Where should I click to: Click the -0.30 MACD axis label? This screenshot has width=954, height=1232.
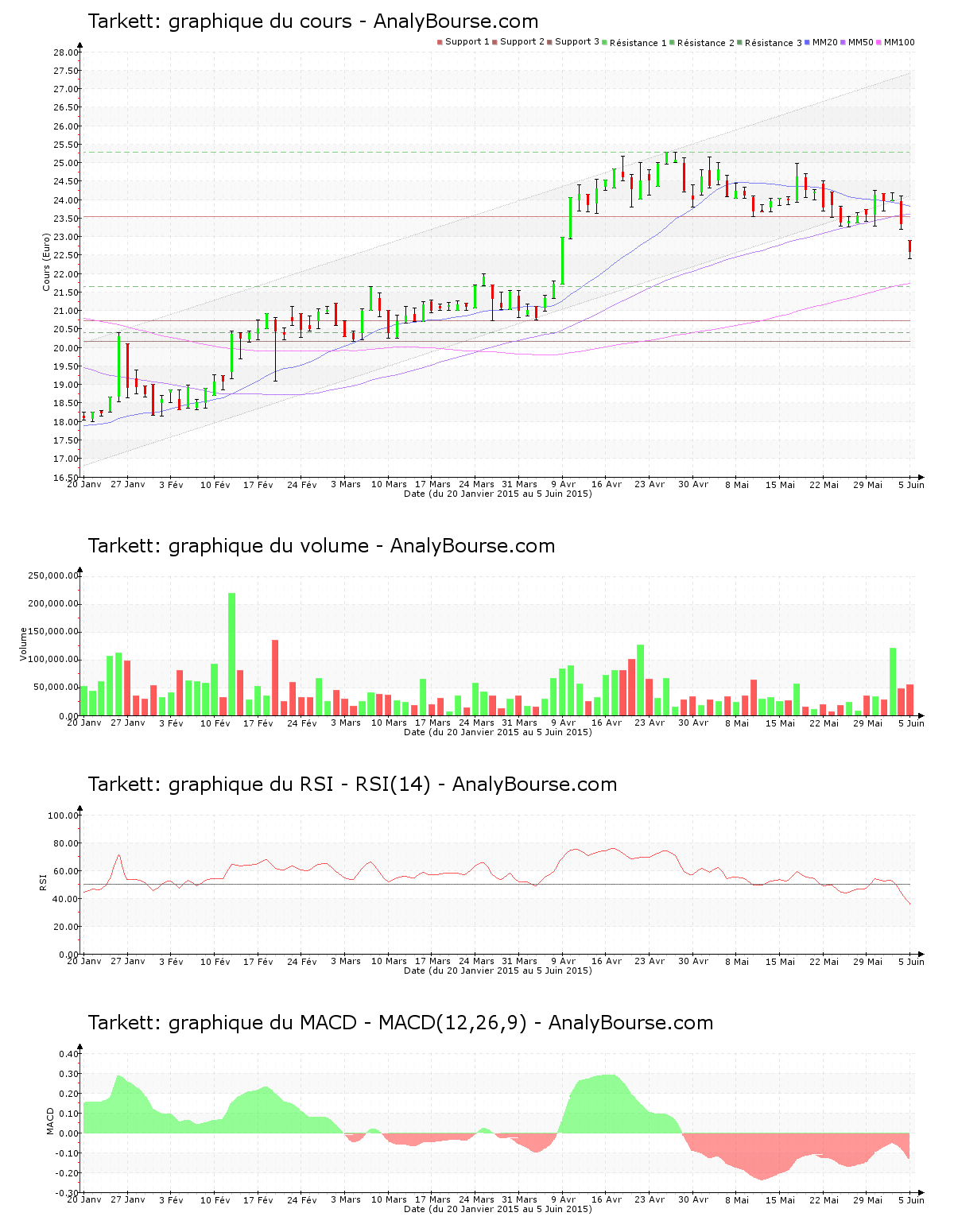click(x=68, y=1193)
